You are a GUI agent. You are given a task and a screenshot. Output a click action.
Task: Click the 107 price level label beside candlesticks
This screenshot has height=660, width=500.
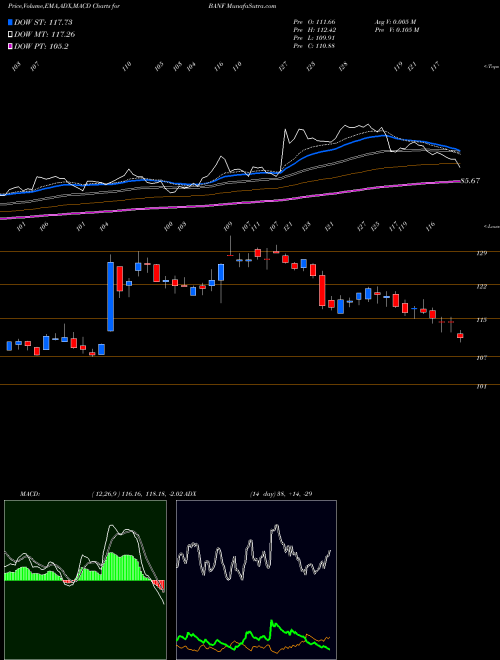pyautogui.click(x=482, y=358)
